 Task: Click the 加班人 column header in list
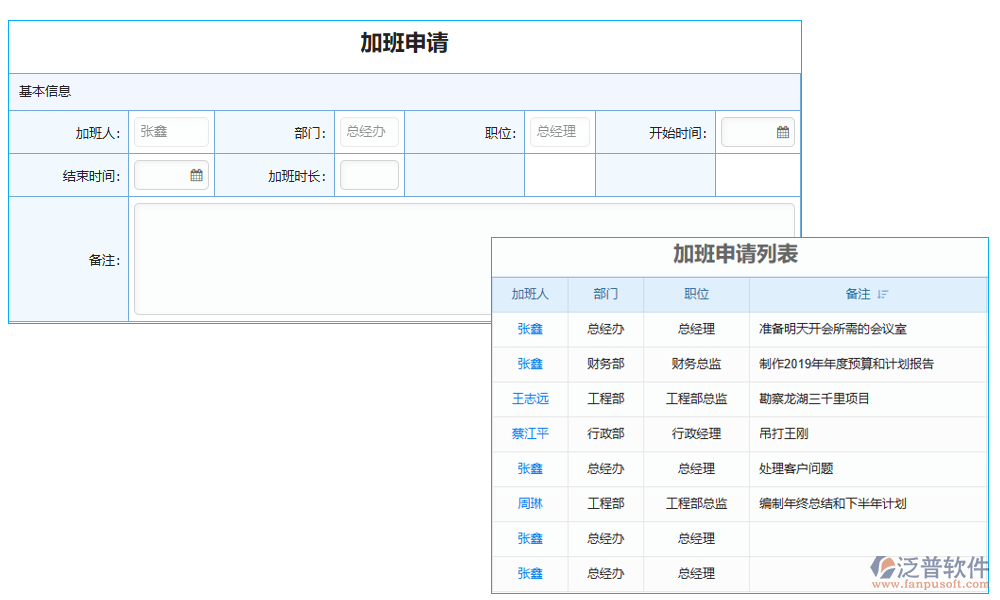(x=530, y=294)
